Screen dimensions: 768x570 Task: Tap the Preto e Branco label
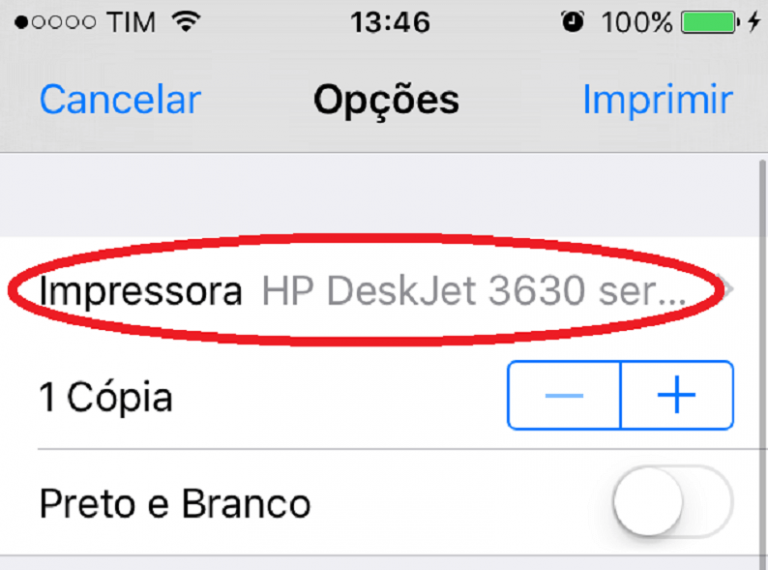[x=175, y=503]
